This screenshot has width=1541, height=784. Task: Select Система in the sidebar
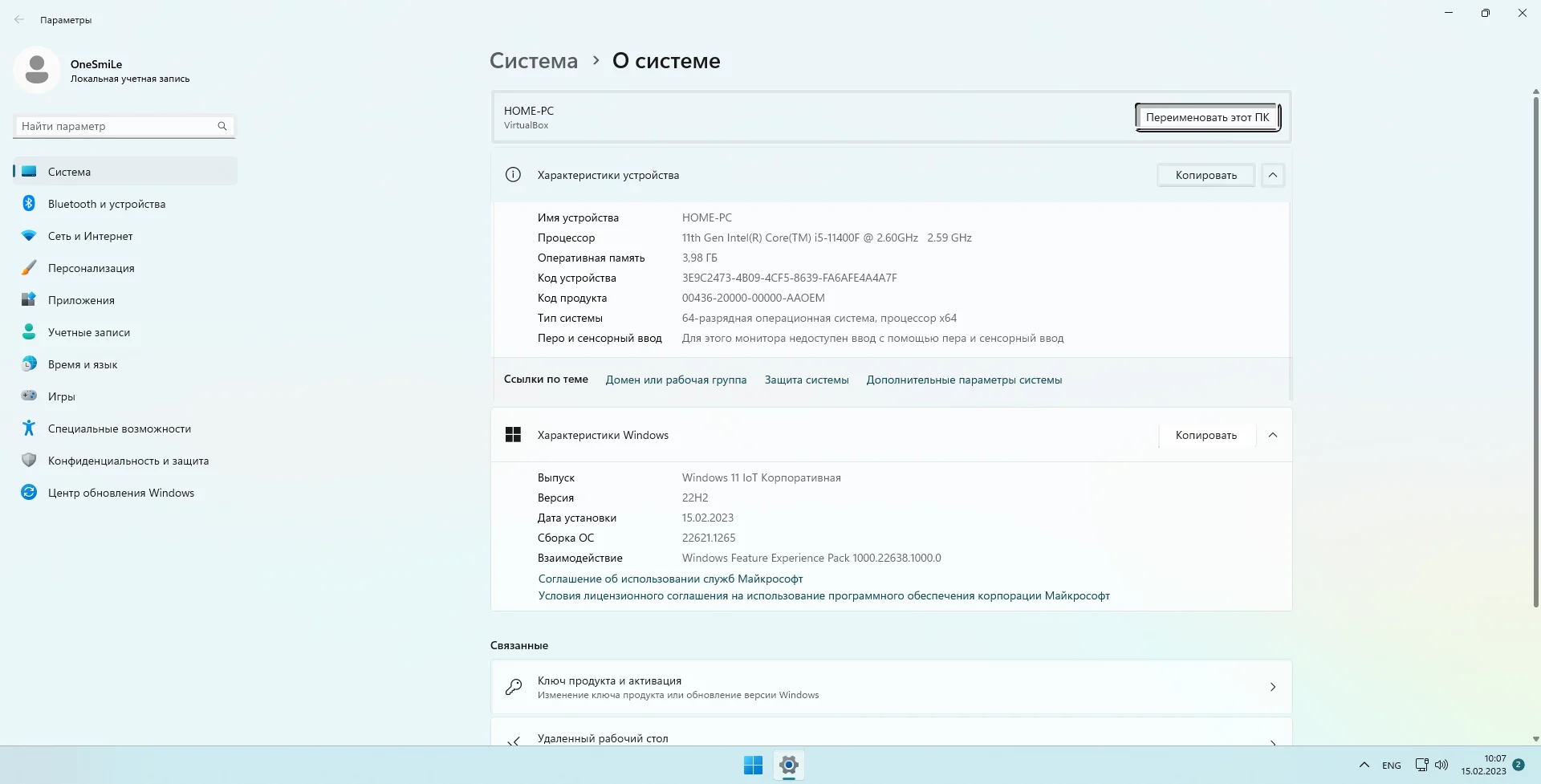click(125, 172)
